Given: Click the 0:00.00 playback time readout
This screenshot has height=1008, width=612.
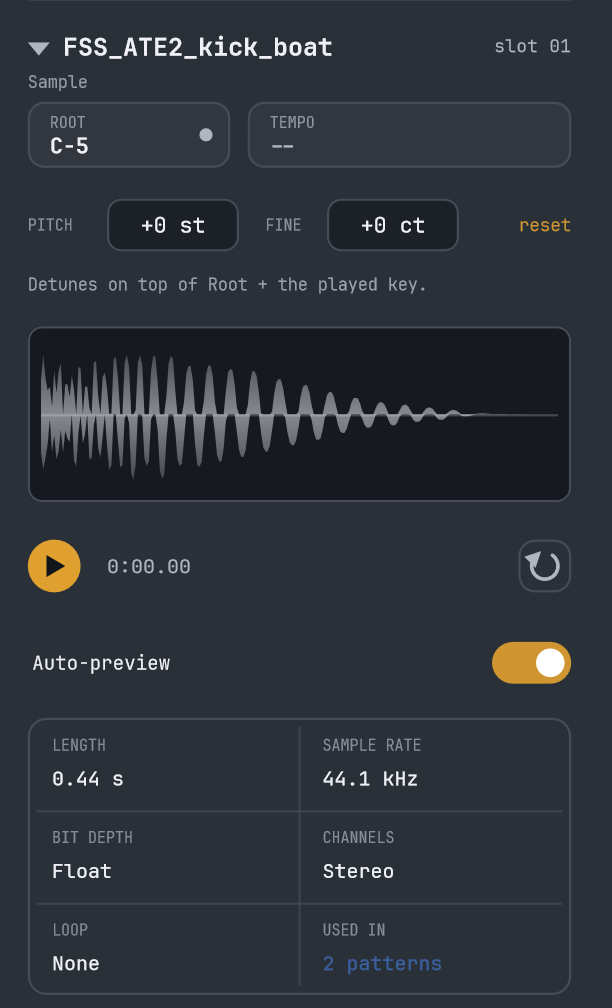Looking at the screenshot, I should tap(148, 566).
